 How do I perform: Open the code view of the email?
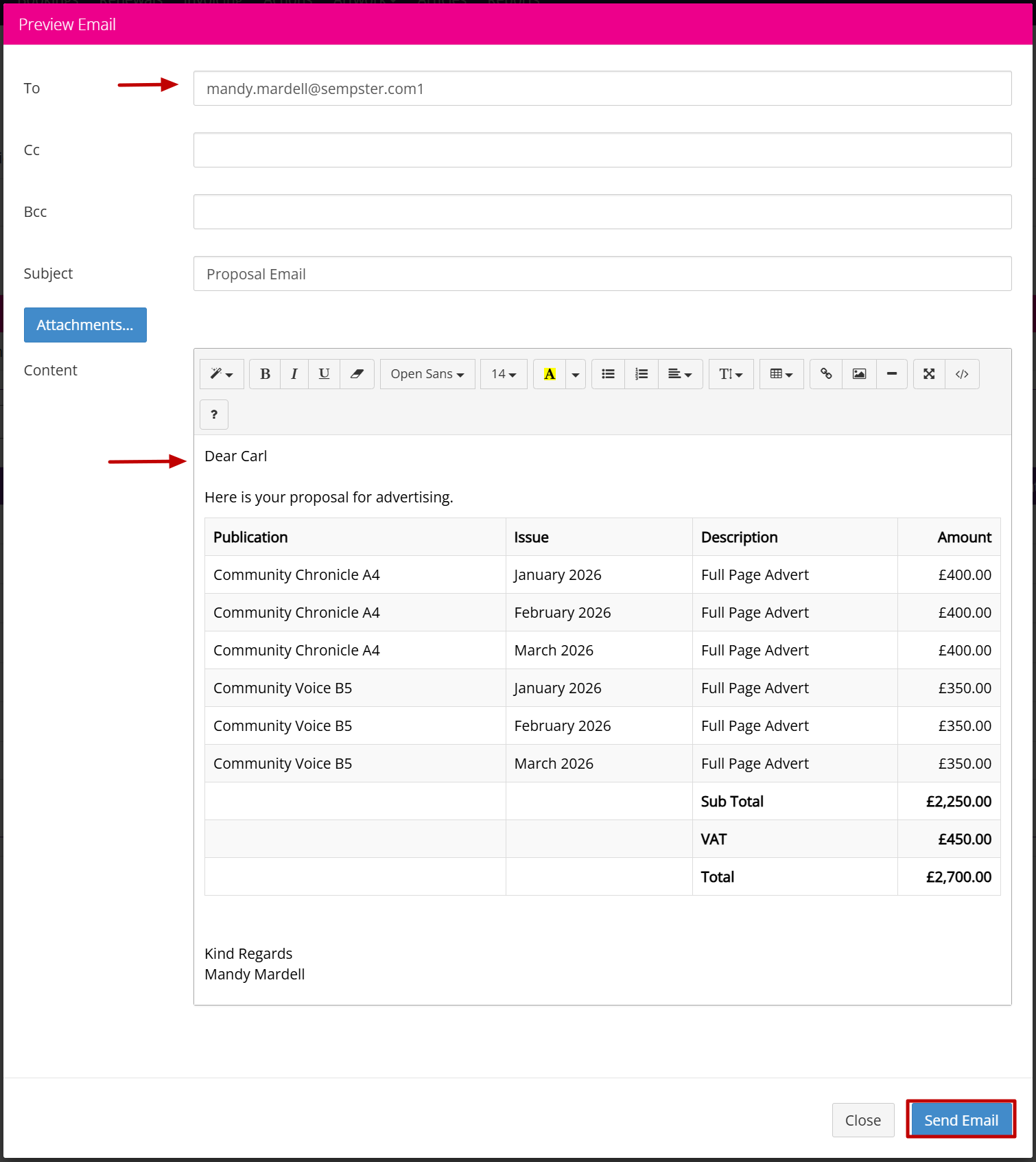point(962,374)
